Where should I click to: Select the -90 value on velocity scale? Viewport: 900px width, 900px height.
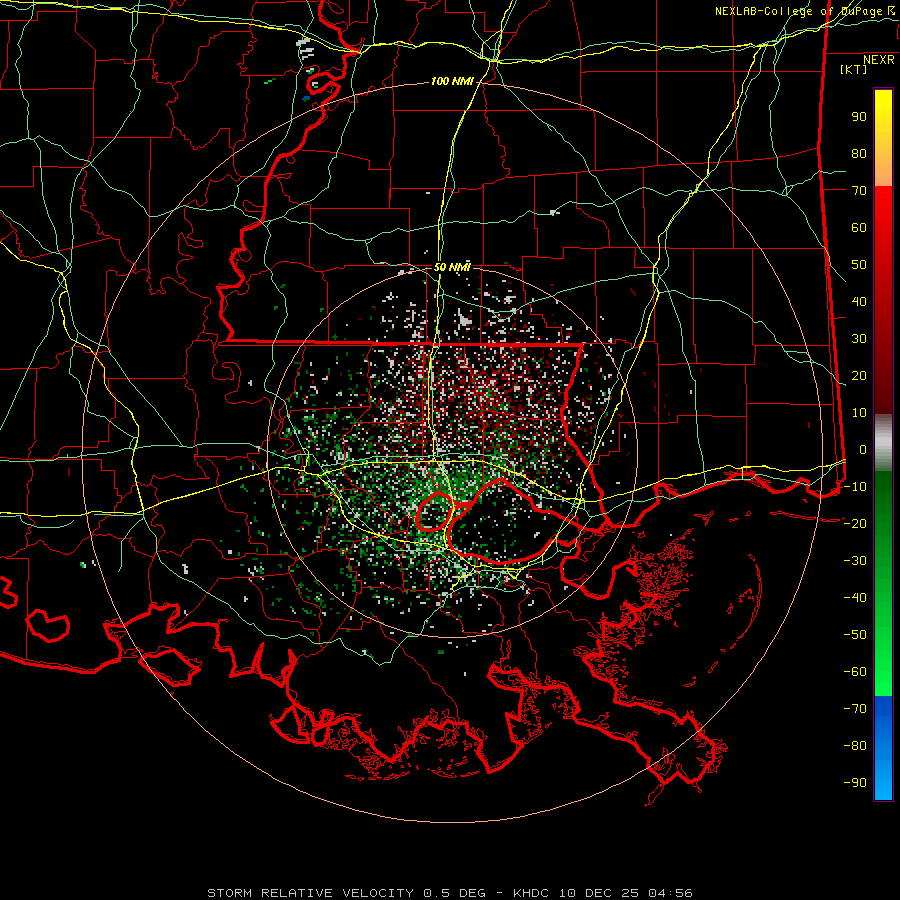click(x=855, y=783)
